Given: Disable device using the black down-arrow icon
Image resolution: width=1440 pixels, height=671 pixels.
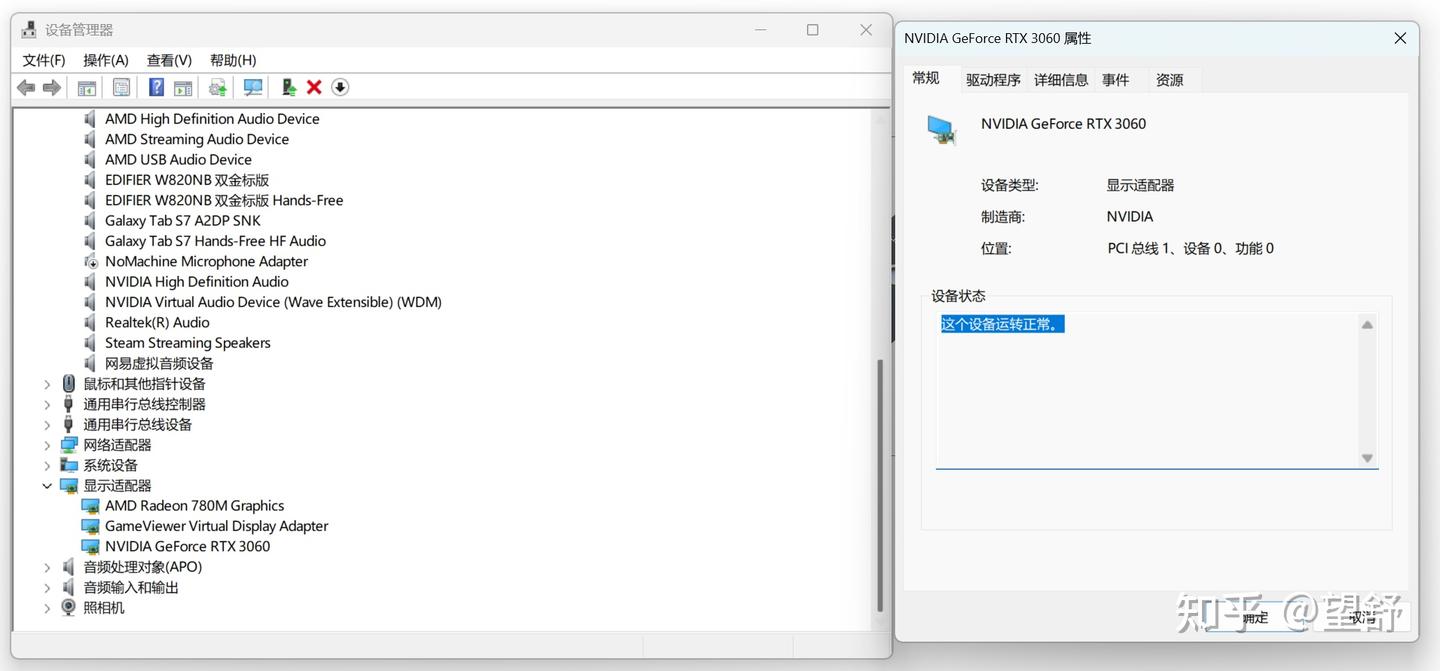Looking at the screenshot, I should pos(340,88).
